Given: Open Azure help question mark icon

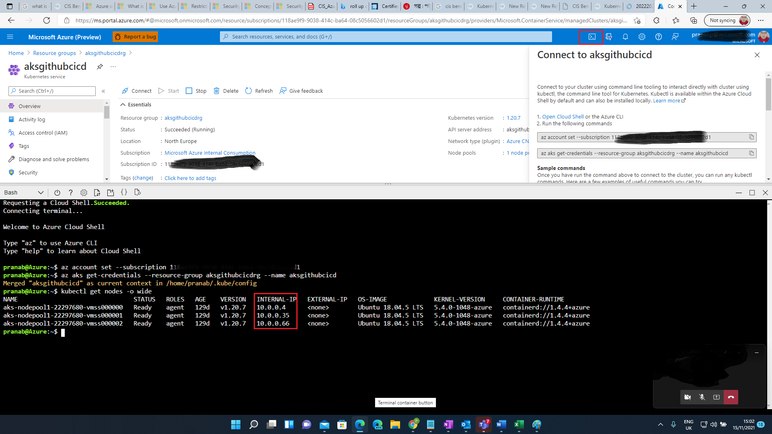Looking at the screenshot, I should [658, 37].
